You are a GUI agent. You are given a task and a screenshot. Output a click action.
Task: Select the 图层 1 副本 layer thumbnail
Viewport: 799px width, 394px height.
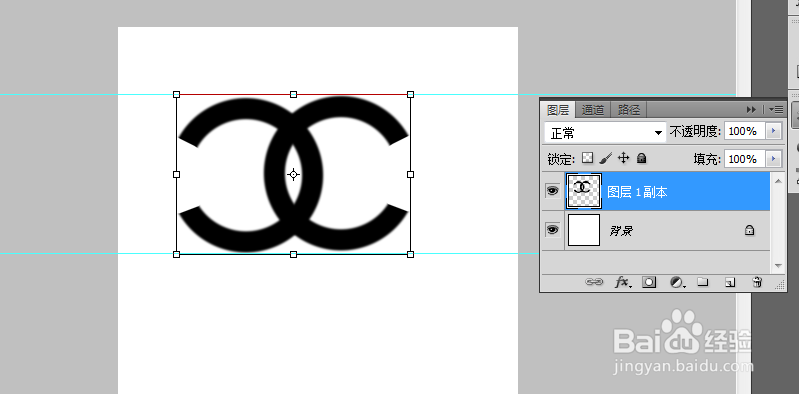584,191
